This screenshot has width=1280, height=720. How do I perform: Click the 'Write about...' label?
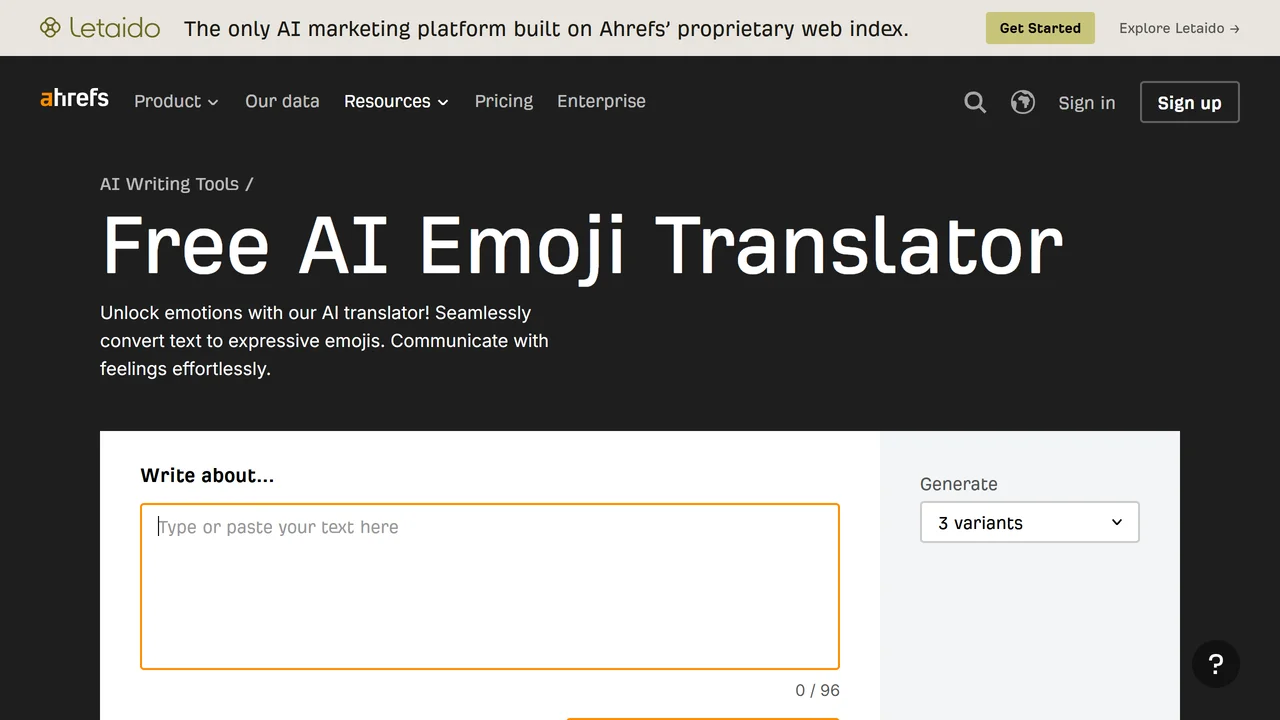207,475
